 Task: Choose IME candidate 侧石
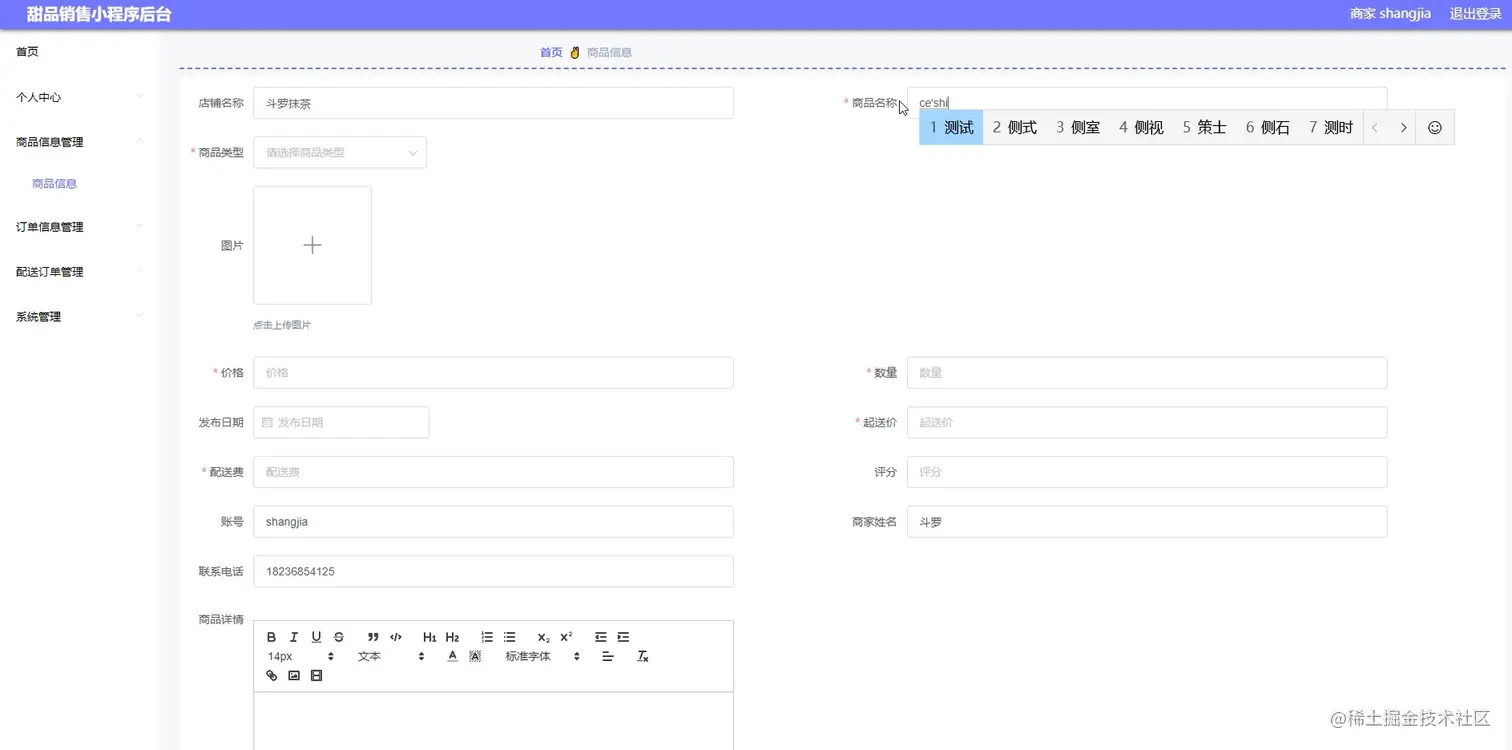(1268, 127)
